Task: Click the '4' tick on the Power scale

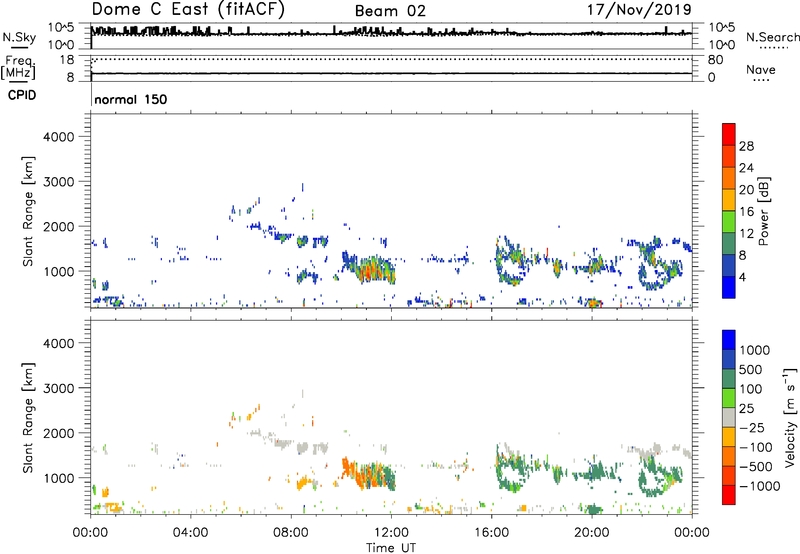Action: coord(743,278)
